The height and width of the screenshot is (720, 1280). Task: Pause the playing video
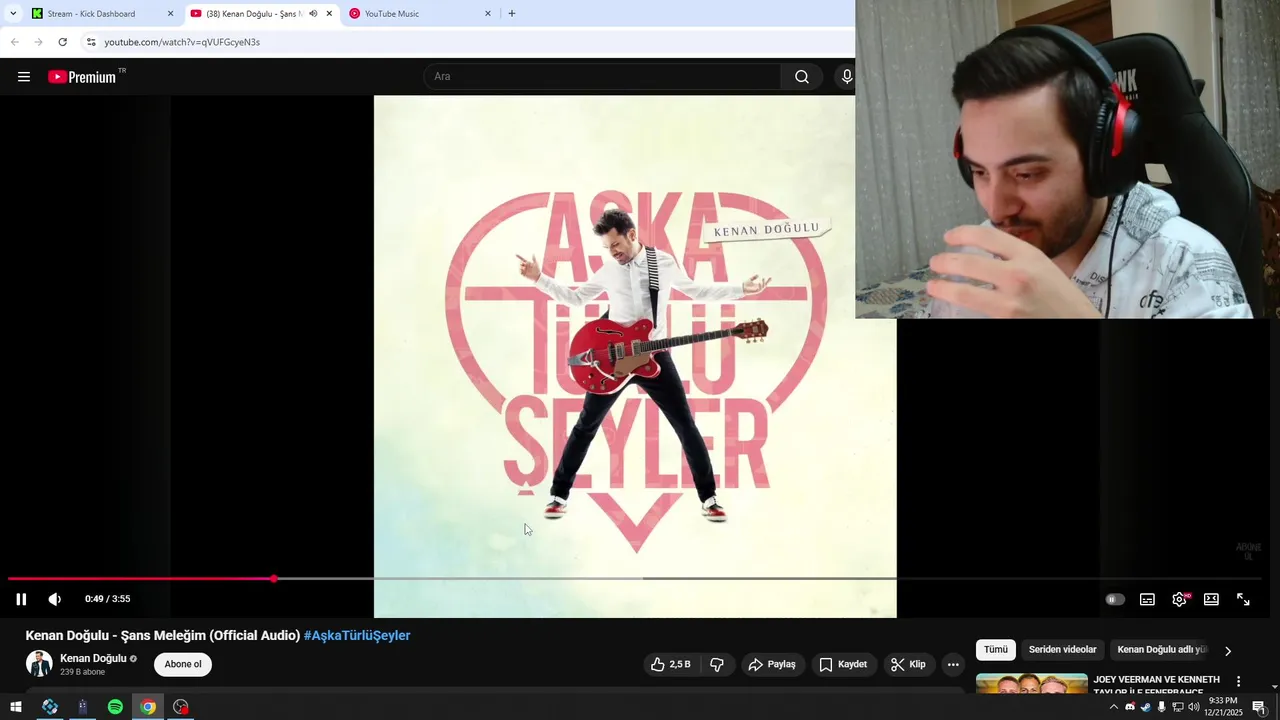(21, 599)
